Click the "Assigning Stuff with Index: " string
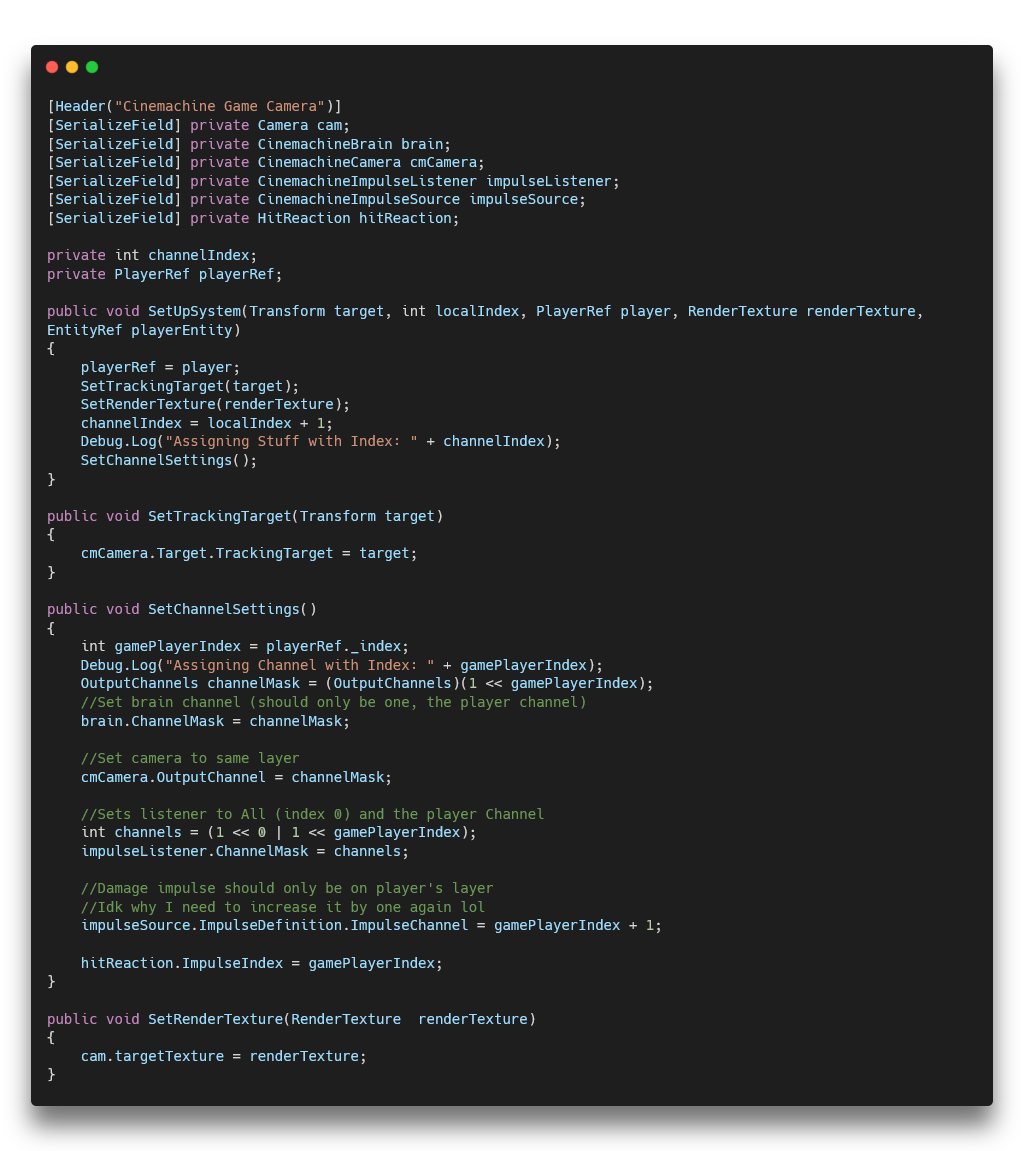This screenshot has width=1024, height=1151. (x=291, y=441)
